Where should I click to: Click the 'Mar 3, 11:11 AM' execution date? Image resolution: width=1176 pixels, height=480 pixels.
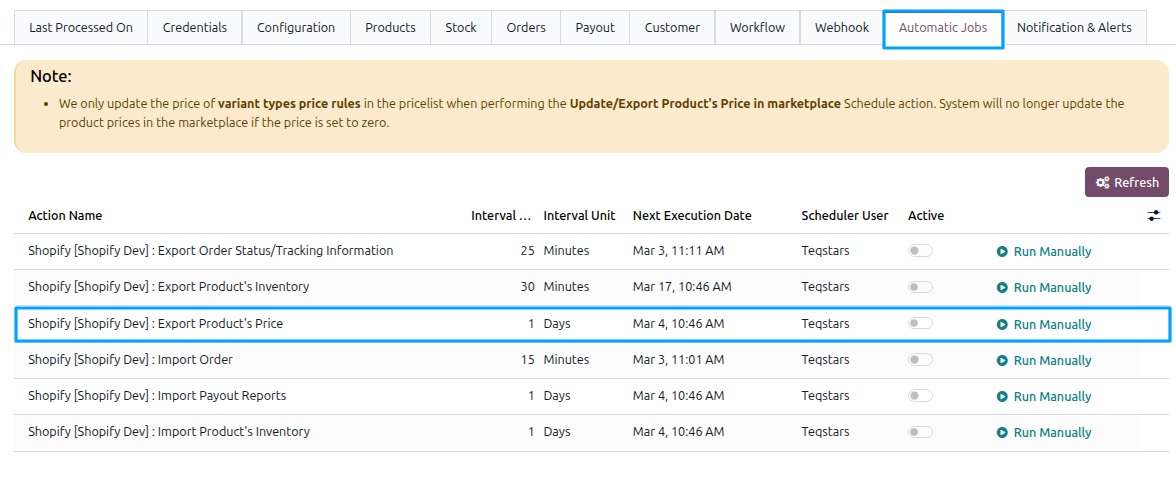[x=678, y=250]
